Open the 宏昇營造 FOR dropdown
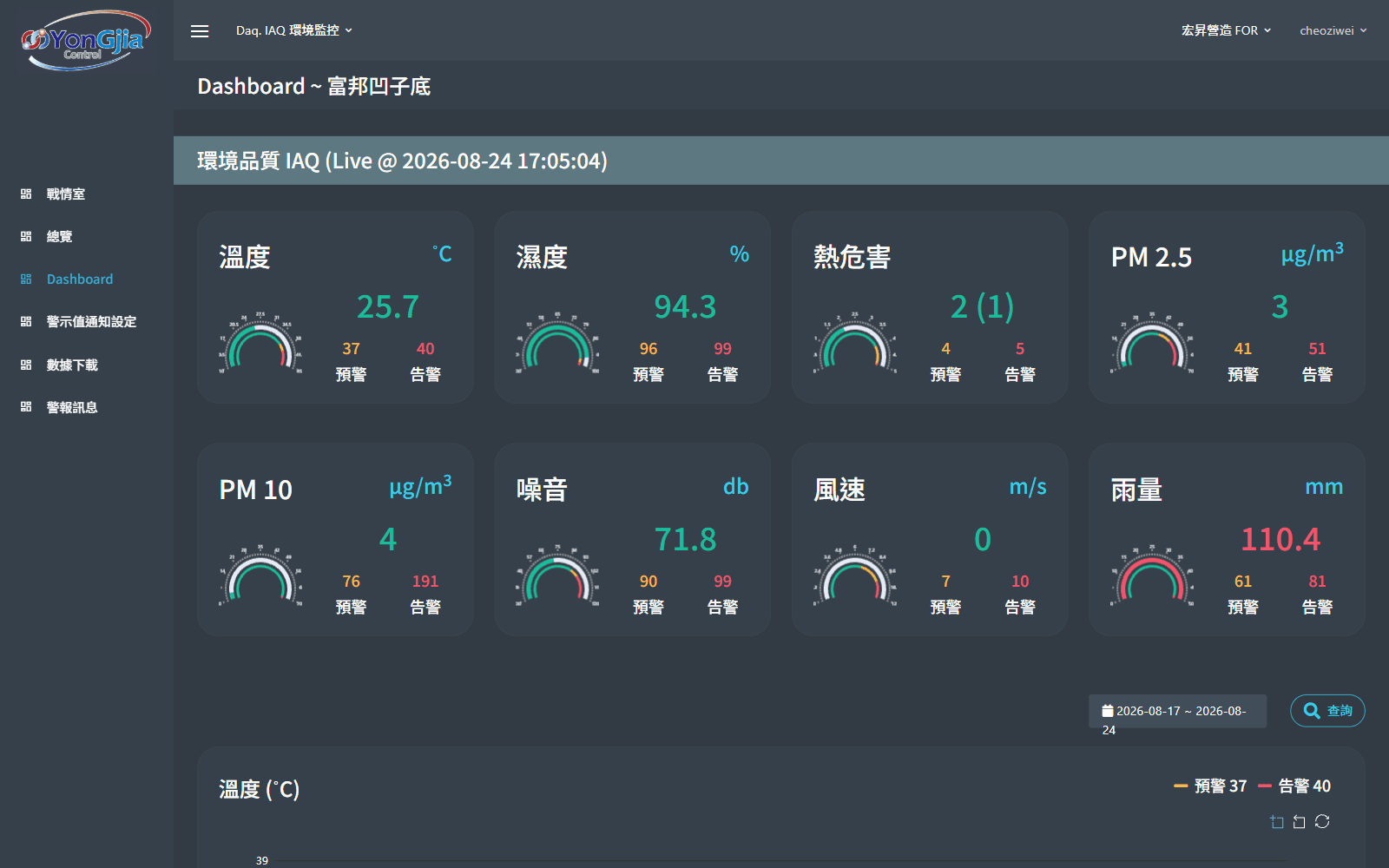This screenshot has height=868, width=1389. (x=1226, y=30)
